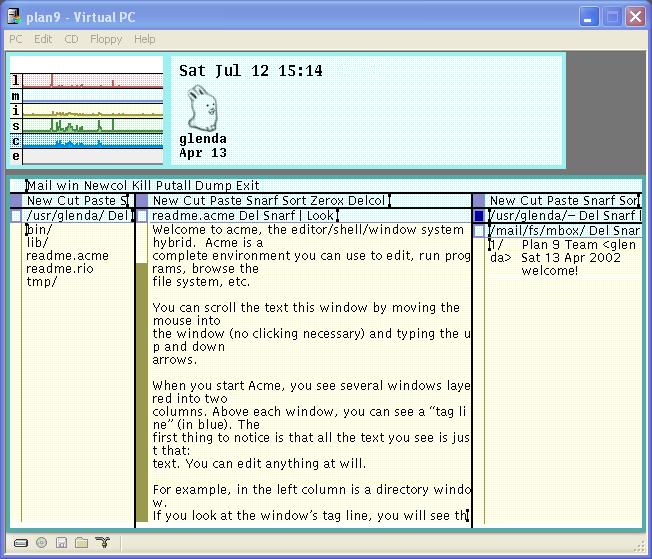Click the glenda bunny face icon

tap(203, 108)
